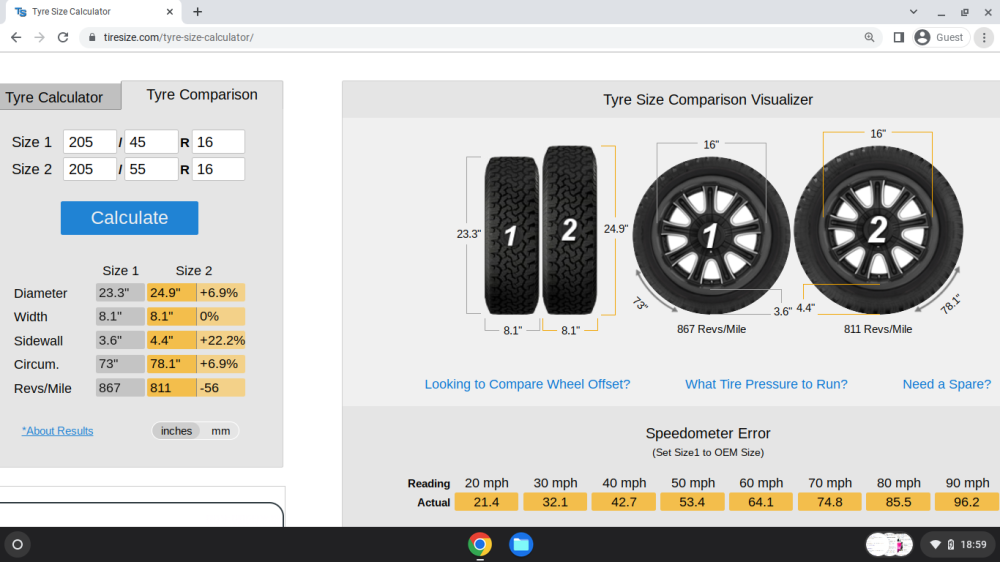Open What Tire Pressure to Run link
The image size is (1000, 562).
point(766,384)
